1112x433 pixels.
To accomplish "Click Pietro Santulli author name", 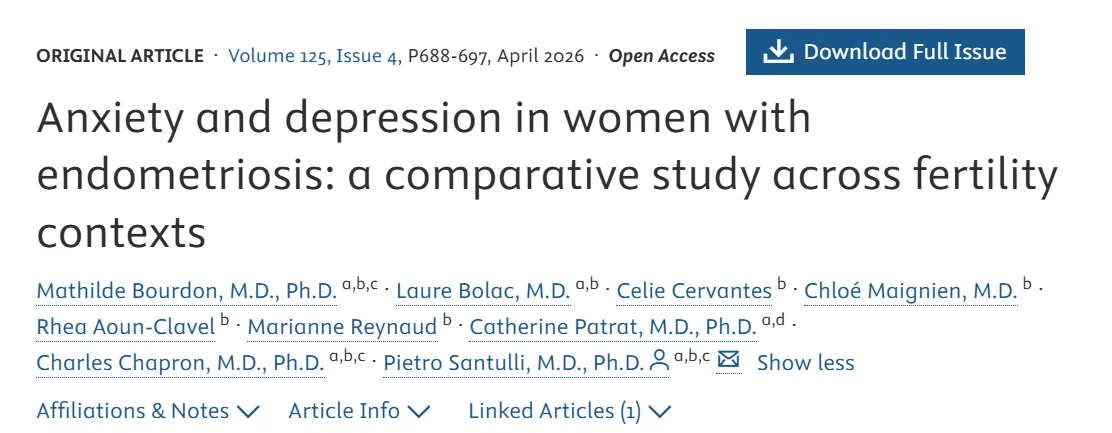I will 514,362.
